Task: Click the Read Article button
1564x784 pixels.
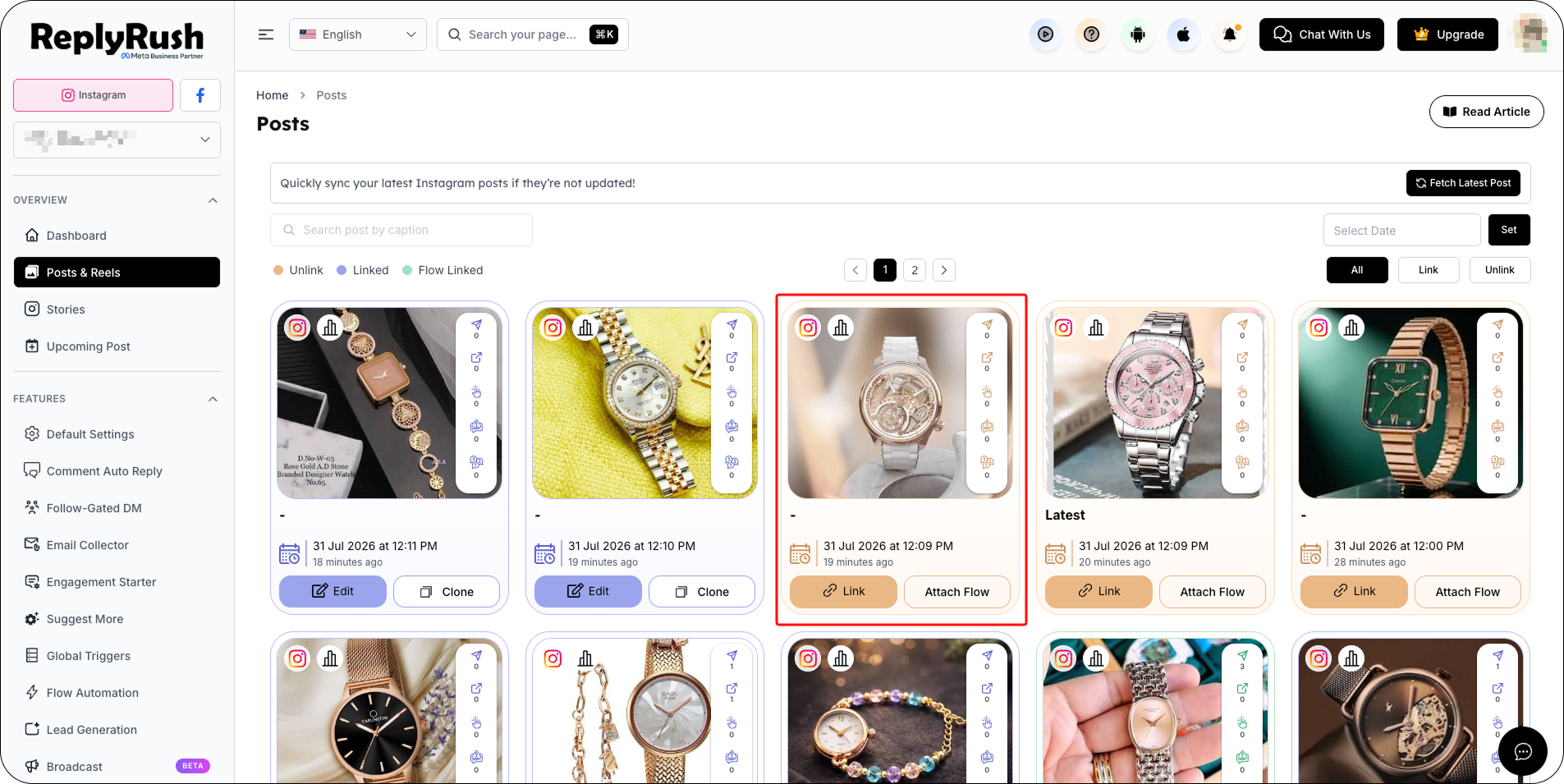Action: (1486, 112)
